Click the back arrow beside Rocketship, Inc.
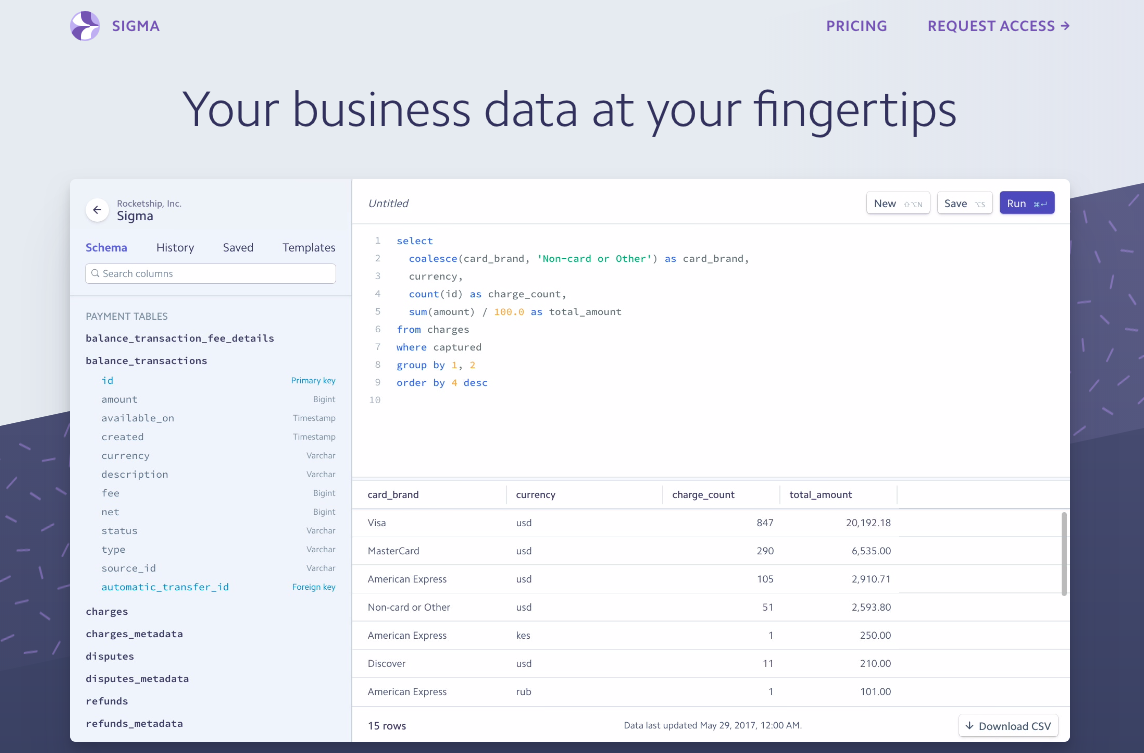Image resolution: width=1144 pixels, height=753 pixels. click(97, 210)
